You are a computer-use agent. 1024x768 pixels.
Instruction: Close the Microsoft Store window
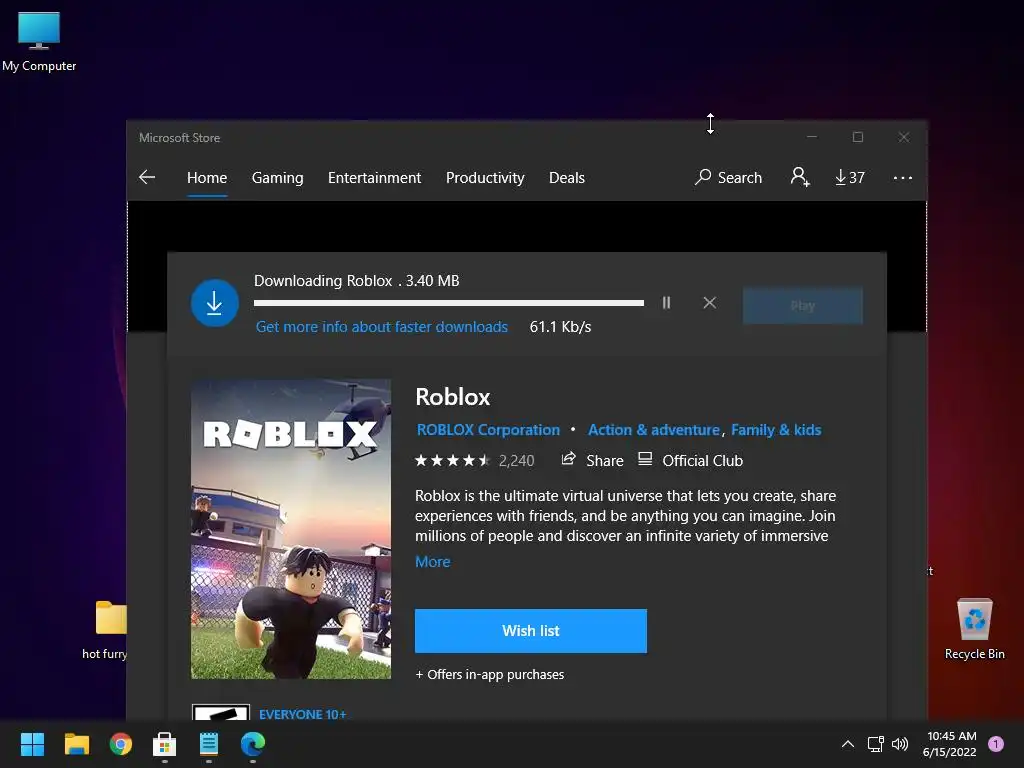point(904,137)
